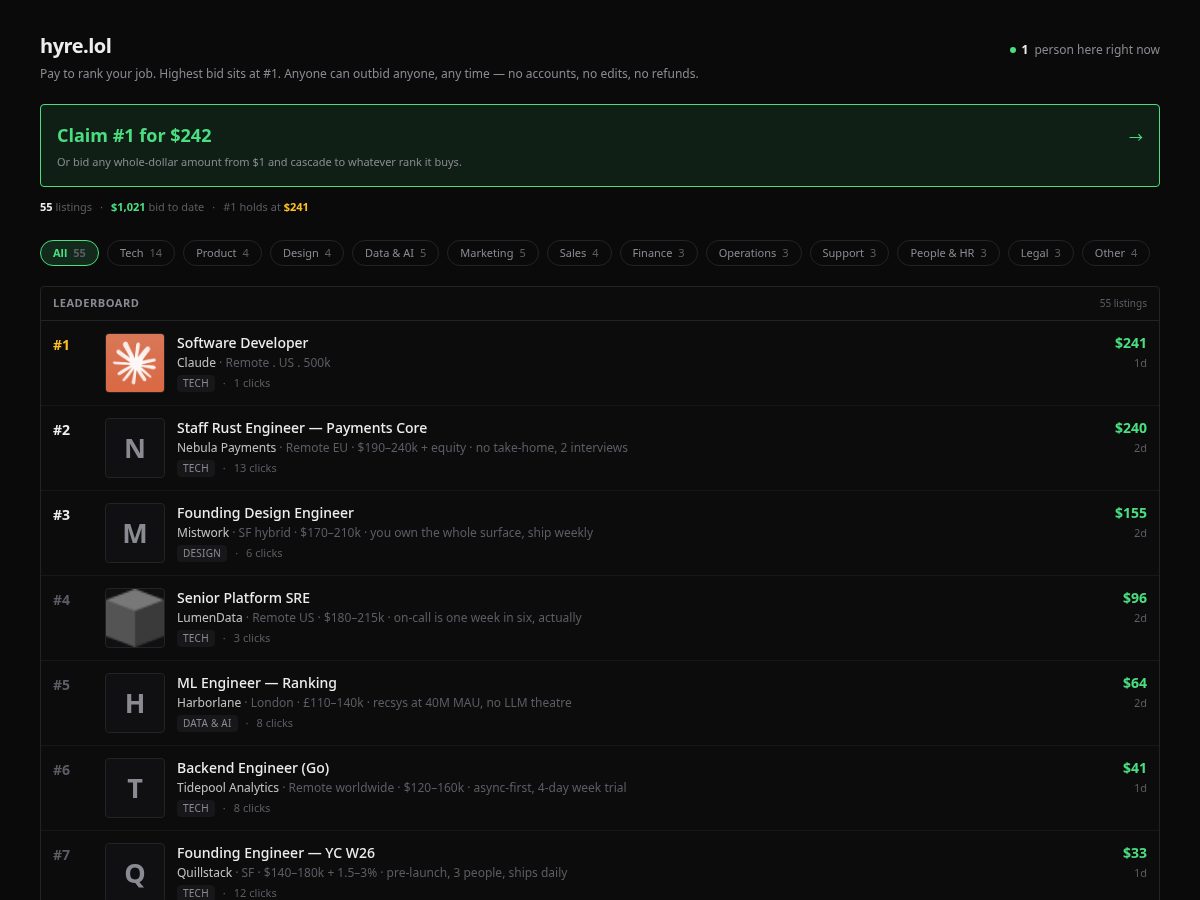Open Staff Rust Engineer — Payments Core listing
The height and width of the screenshot is (900, 1200).
(302, 428)
